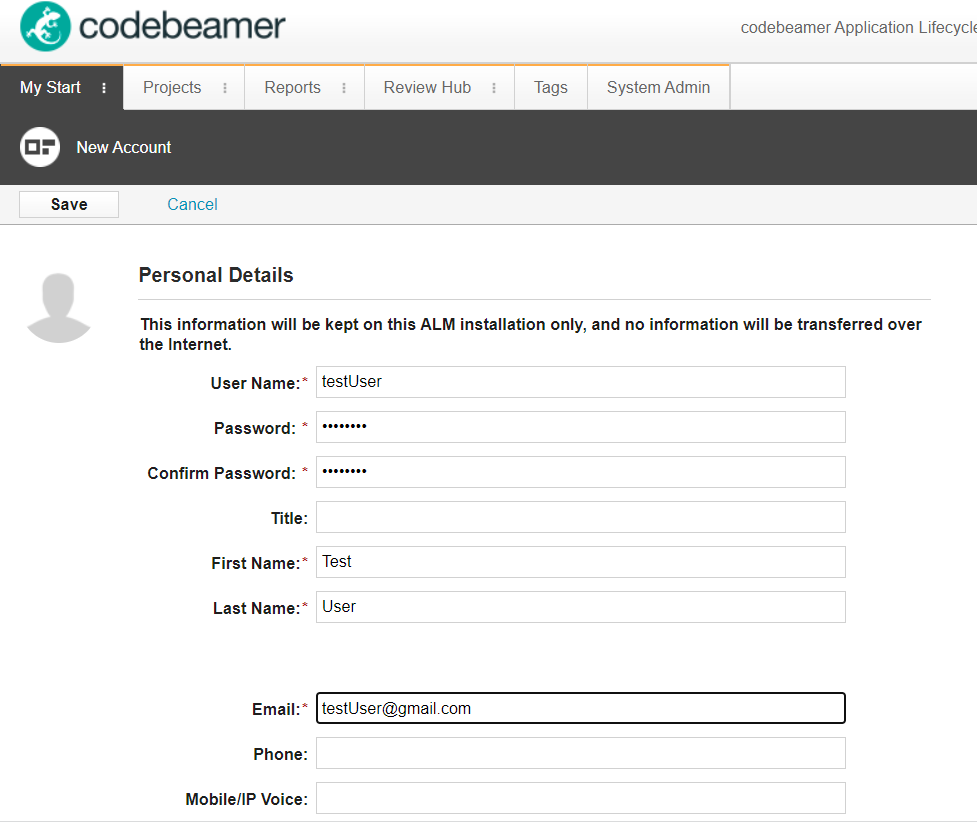Click the user avatar placeholder image
Image resolution: width=977 pixels, height=824 pixels.
pyautogui.click(x=59, y=308)
